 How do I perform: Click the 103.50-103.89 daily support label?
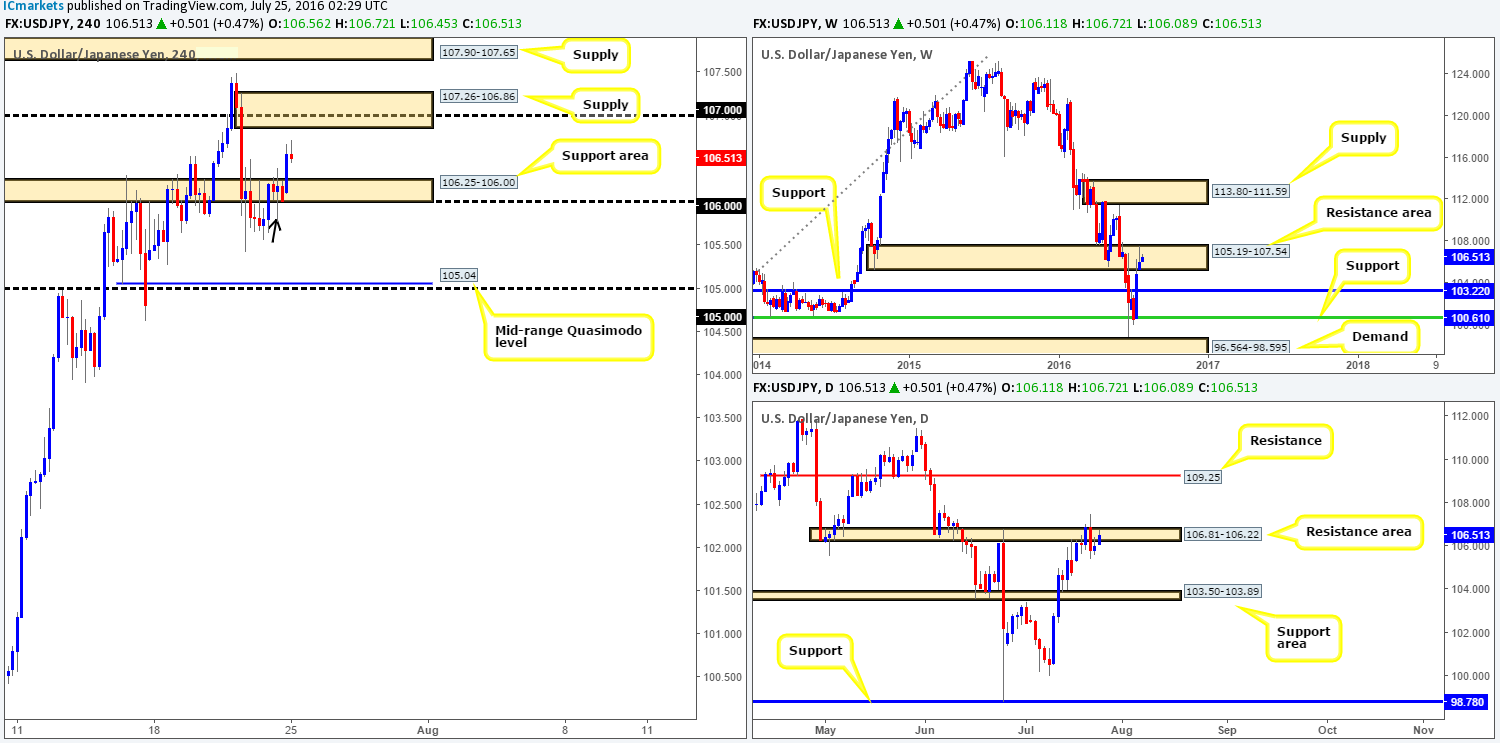coord(1223,591)
